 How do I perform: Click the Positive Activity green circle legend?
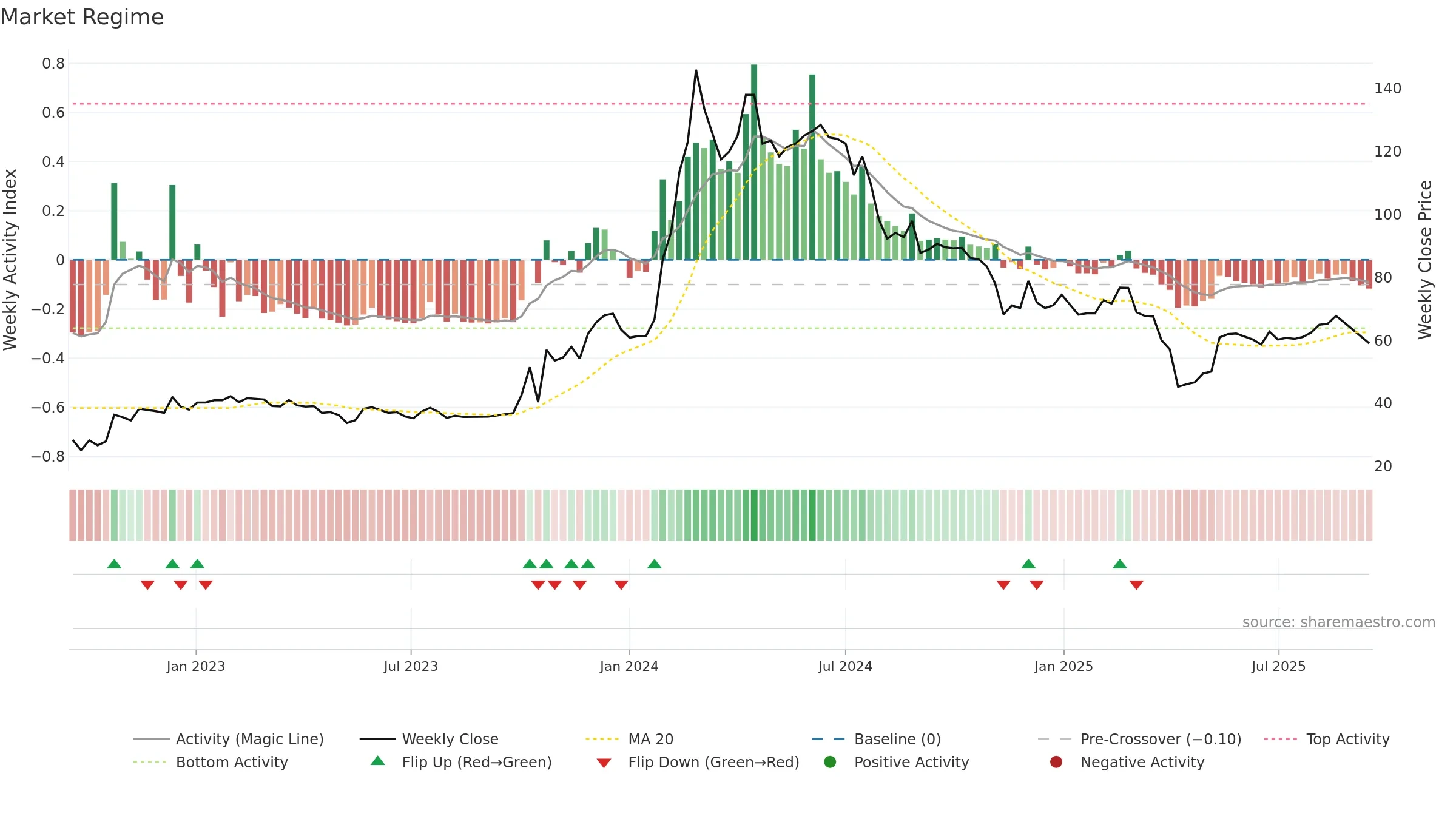(x=830, y=762)
